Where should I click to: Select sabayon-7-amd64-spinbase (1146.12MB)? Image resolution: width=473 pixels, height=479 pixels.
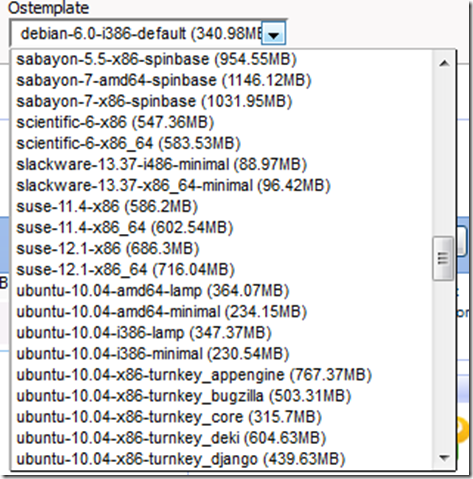coord(223,80)
